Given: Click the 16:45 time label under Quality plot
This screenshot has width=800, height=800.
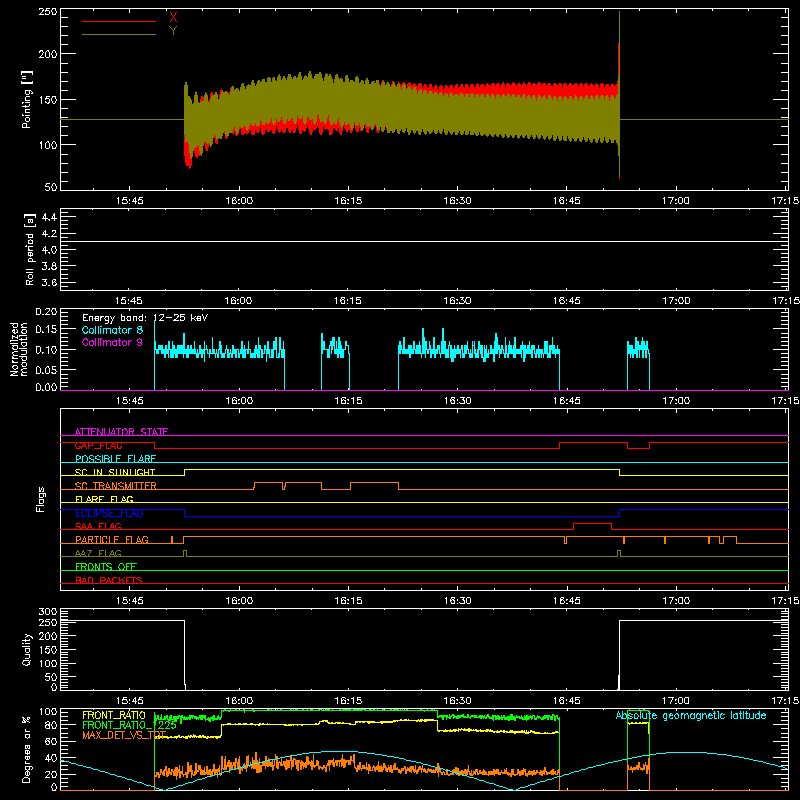Looking at the screenshot, I should 566,701.
